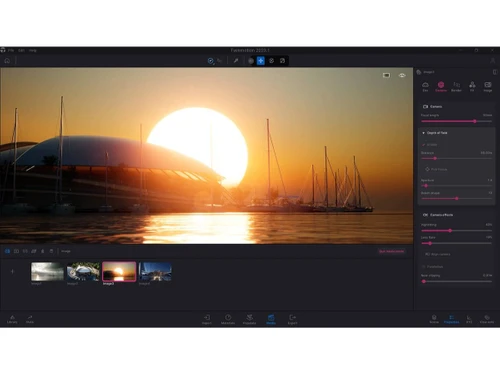Open the Help menu

(x=33, y=50)
